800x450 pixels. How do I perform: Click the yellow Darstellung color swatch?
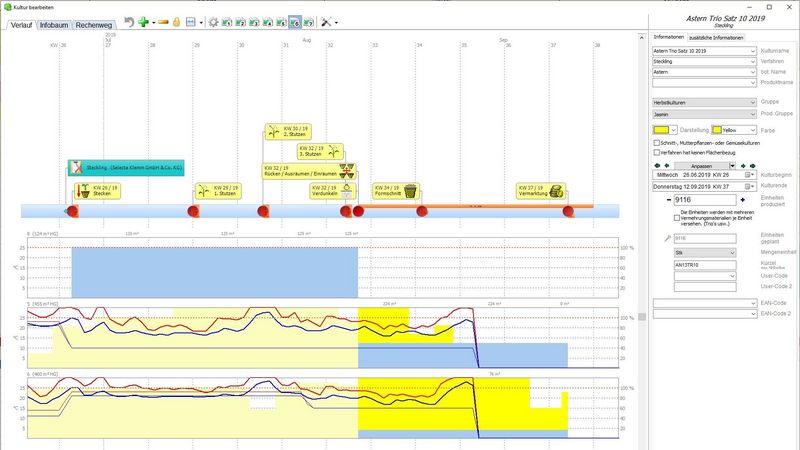[x=660, y=129]
